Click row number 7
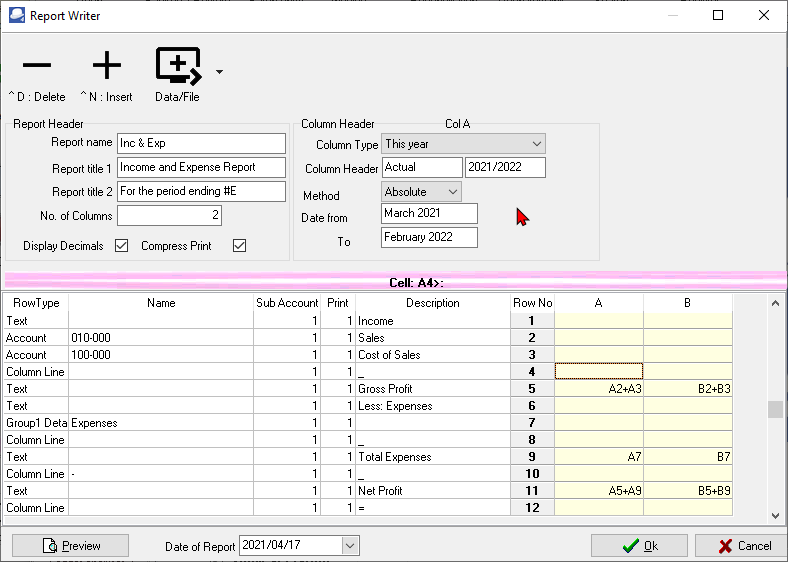 [x=532, y=423]
